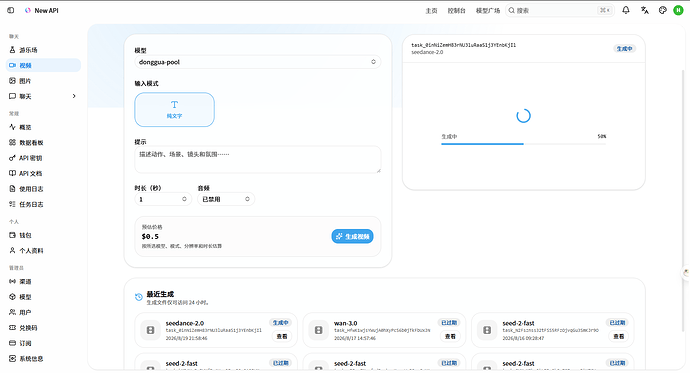Click 查看 on the seedance-2.0 card

pos(282,336)
